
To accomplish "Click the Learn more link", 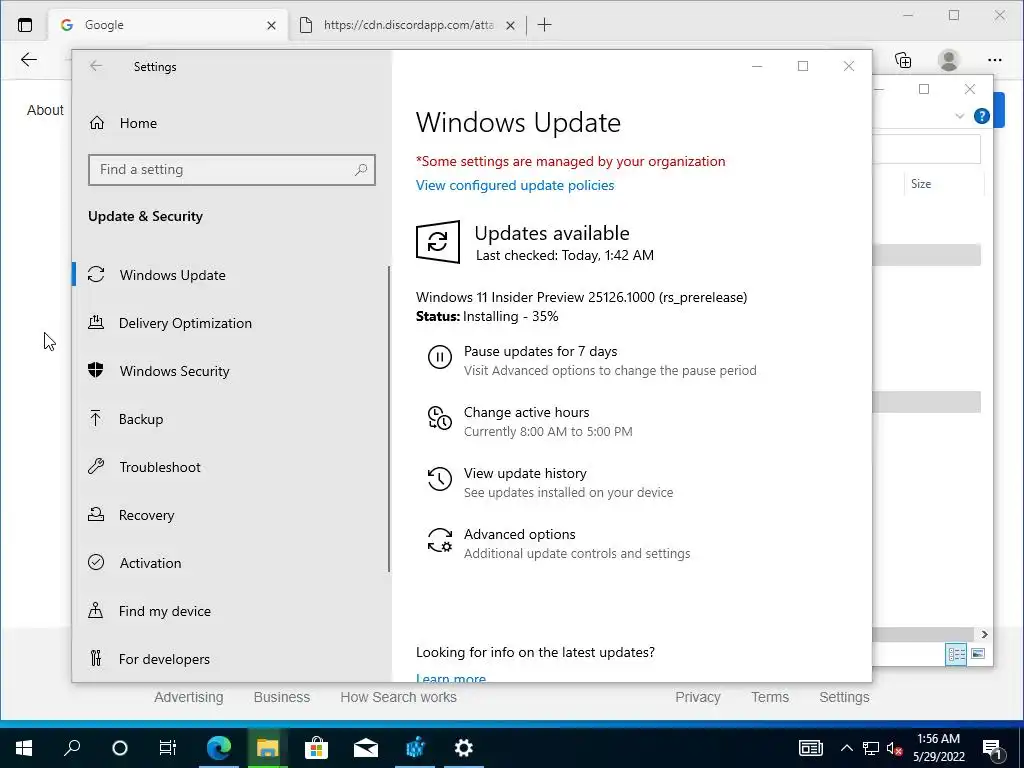I will pos(451,678).
